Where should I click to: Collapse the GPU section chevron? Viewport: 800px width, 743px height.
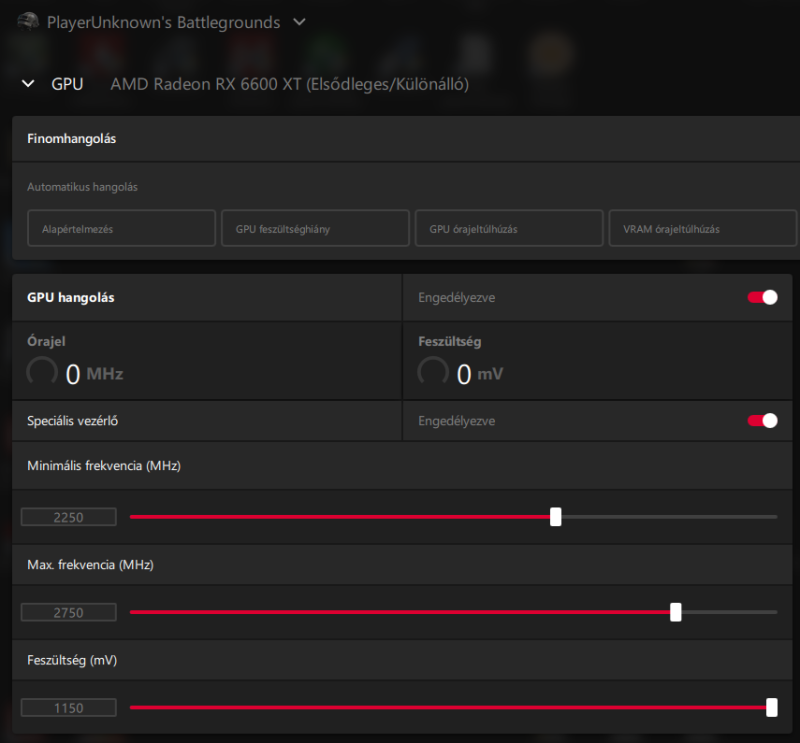[28, 84]
